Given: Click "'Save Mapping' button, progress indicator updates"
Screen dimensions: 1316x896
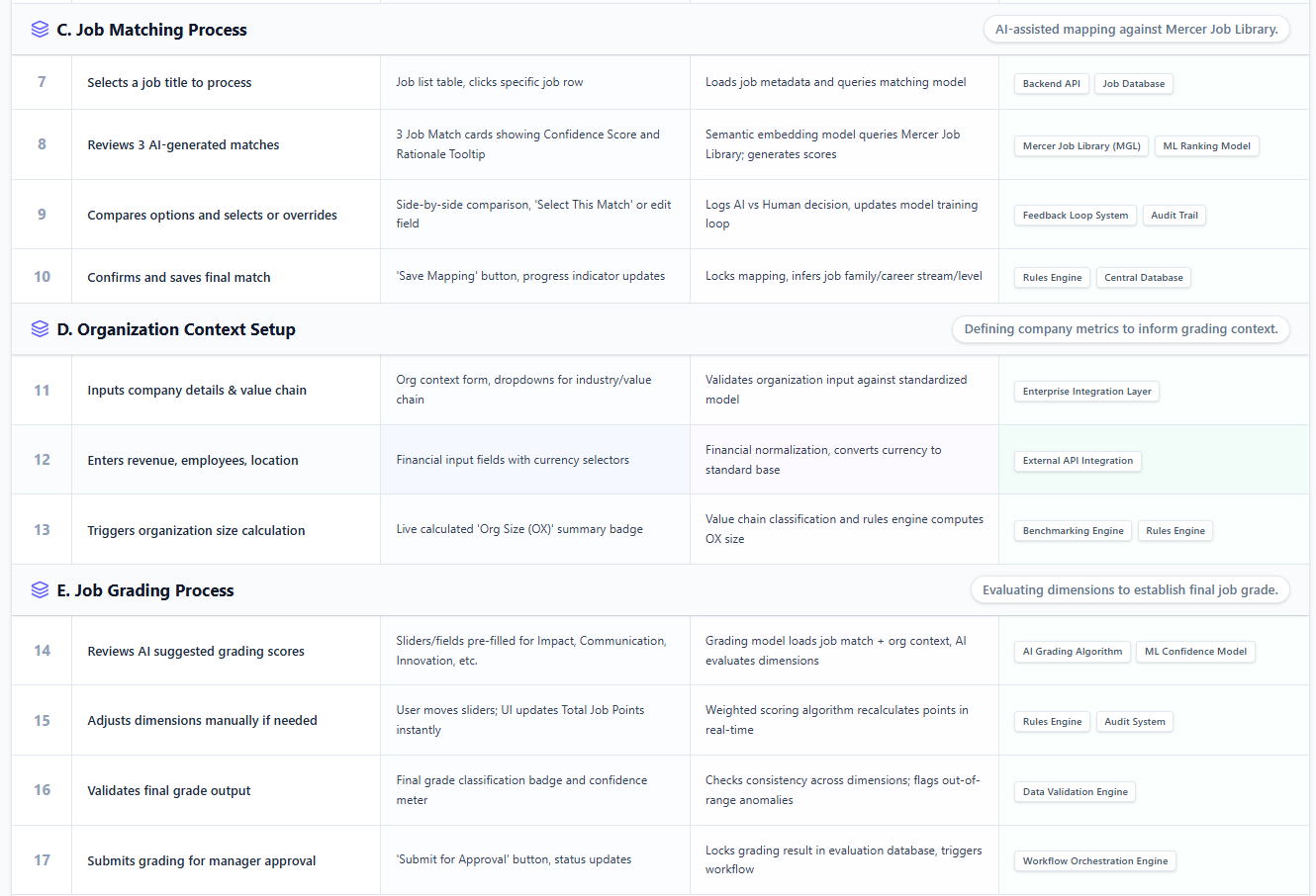Looking at the screenshot, I should click(530, 276).
